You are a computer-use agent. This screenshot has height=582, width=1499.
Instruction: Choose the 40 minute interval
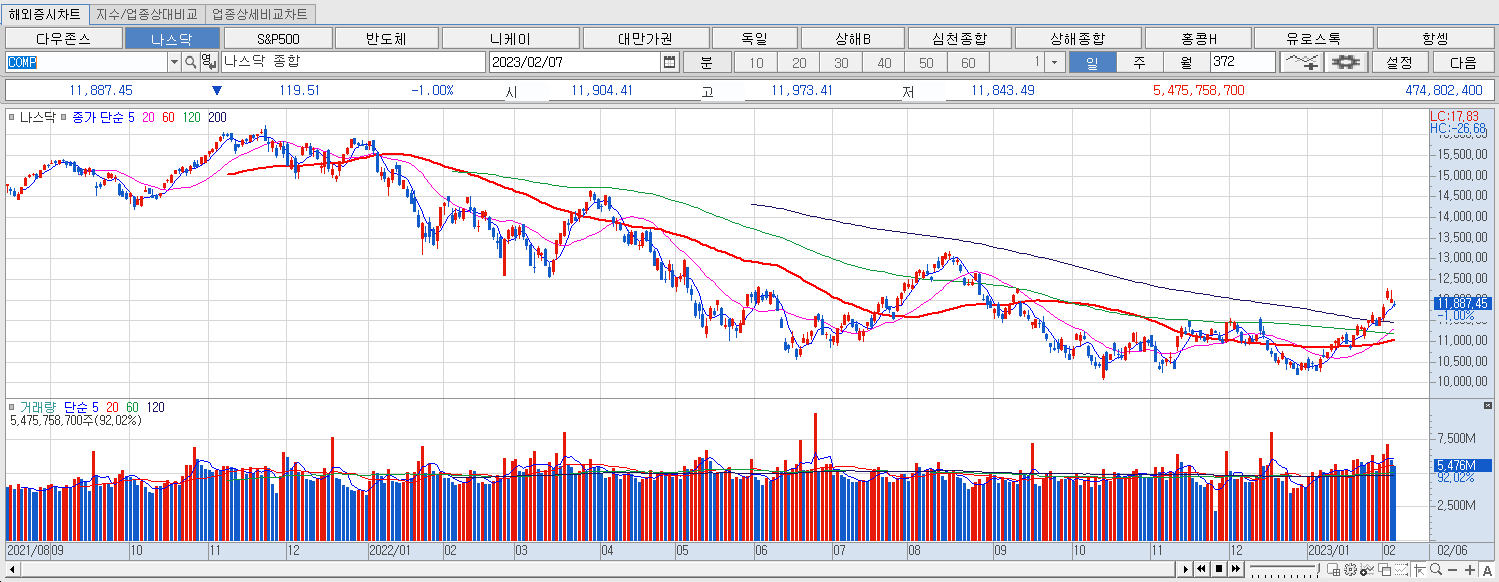click(x=884, y=63)
